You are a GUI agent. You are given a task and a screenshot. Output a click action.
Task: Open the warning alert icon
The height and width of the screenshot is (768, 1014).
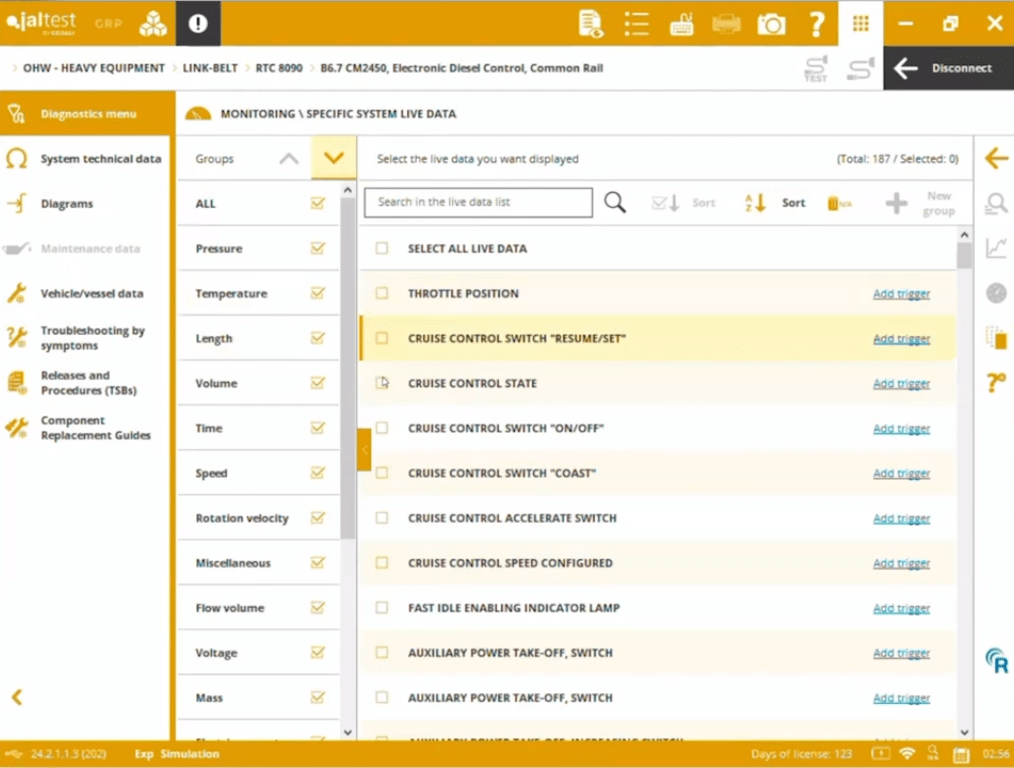(x=198, y=24)
